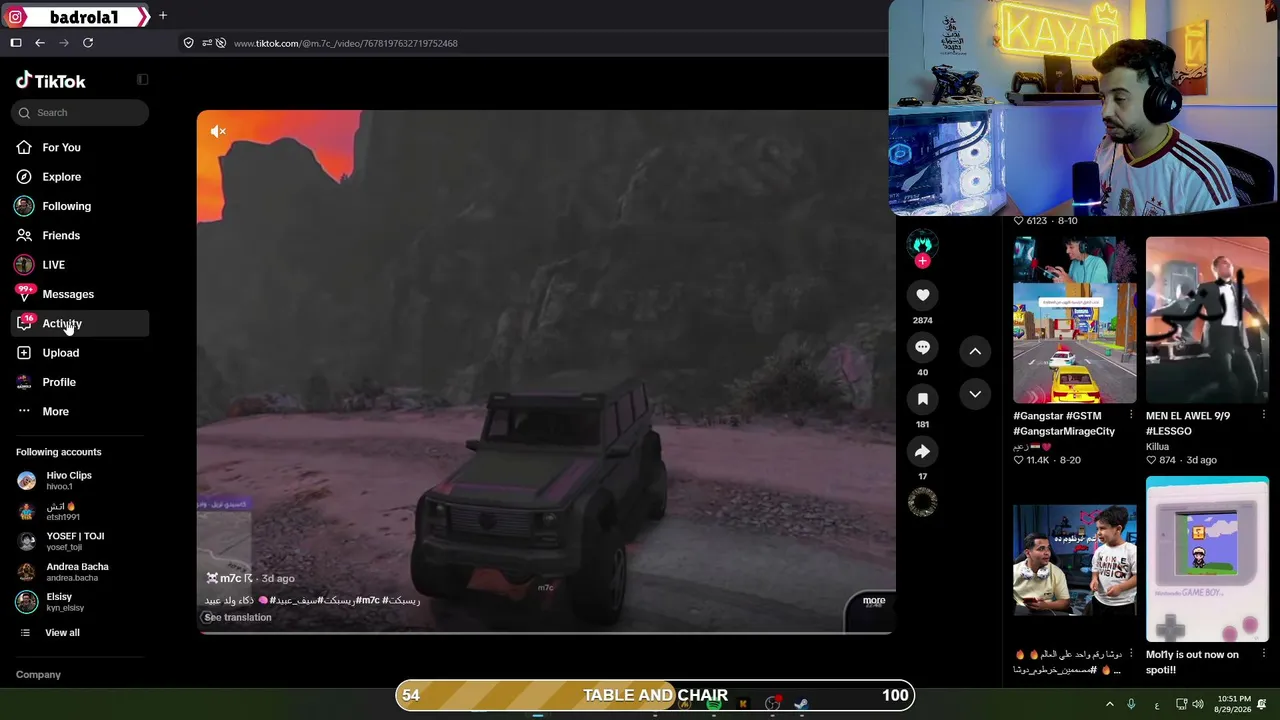Open the Elsisy account

coord(80,602)
